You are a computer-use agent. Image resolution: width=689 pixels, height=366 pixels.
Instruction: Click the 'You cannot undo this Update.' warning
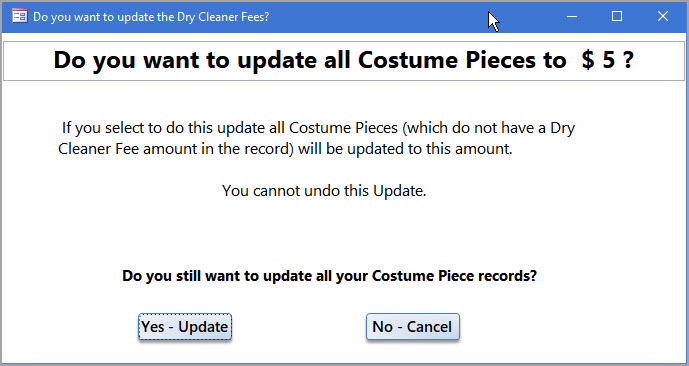[x=324, y=191]
